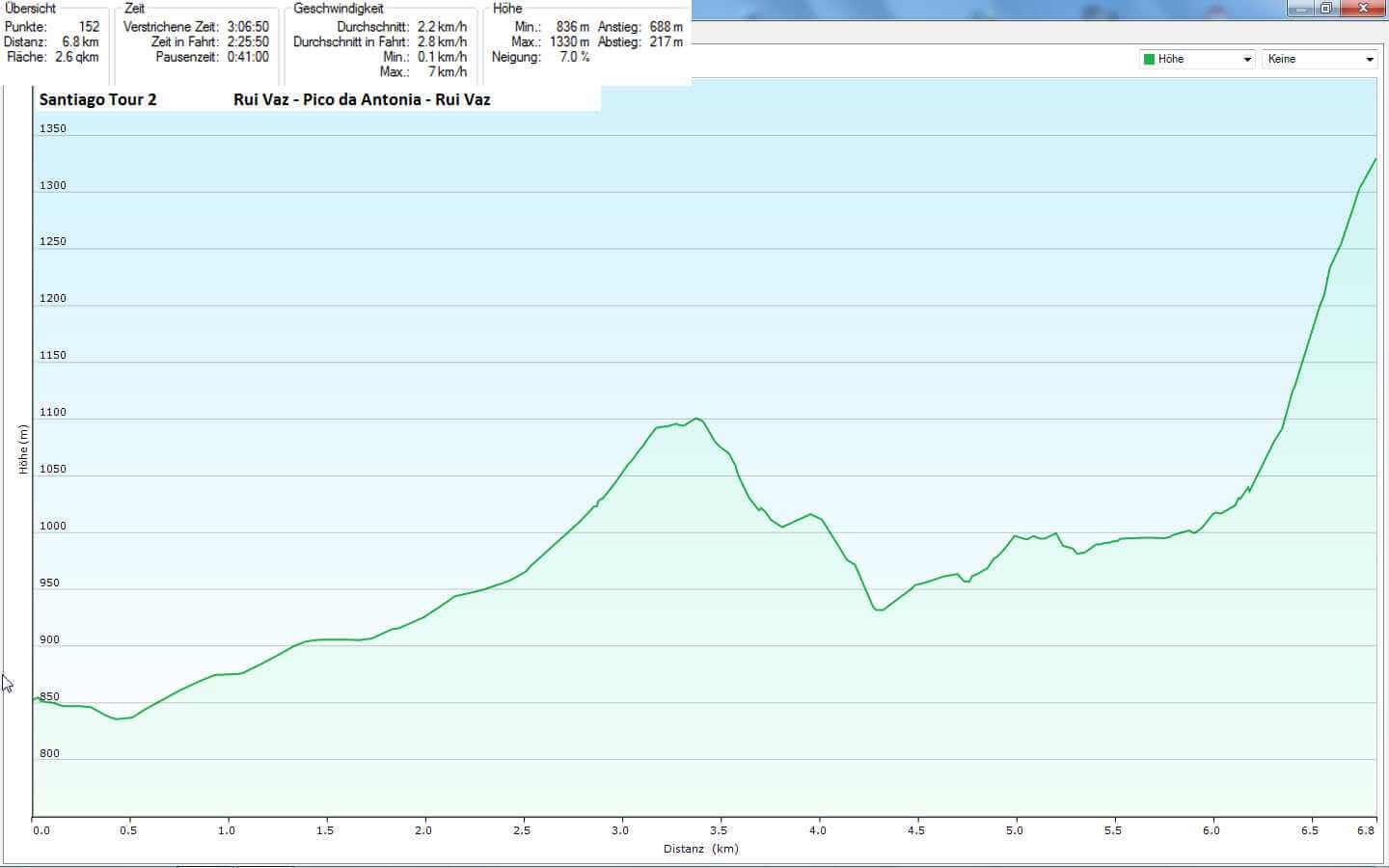Image resolution: width=1389 pixels, height=868 pixels.
Task: Select the Geschwindigkeit panel heading
Action: point(338,9)
